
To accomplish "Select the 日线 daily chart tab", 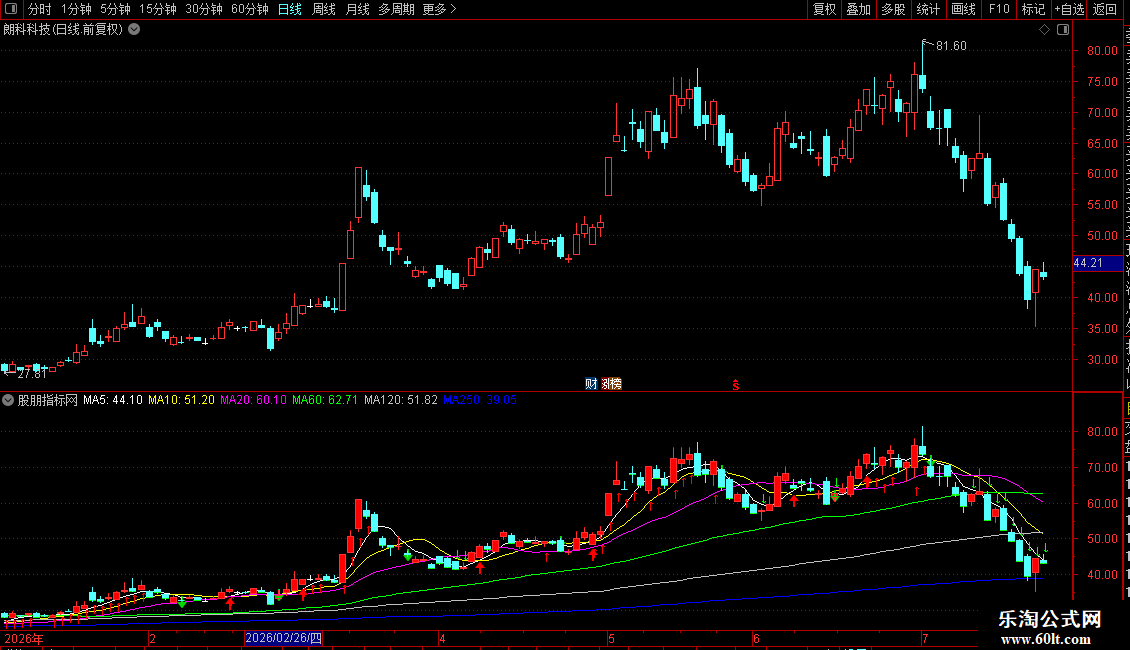I will coord(290,9).
